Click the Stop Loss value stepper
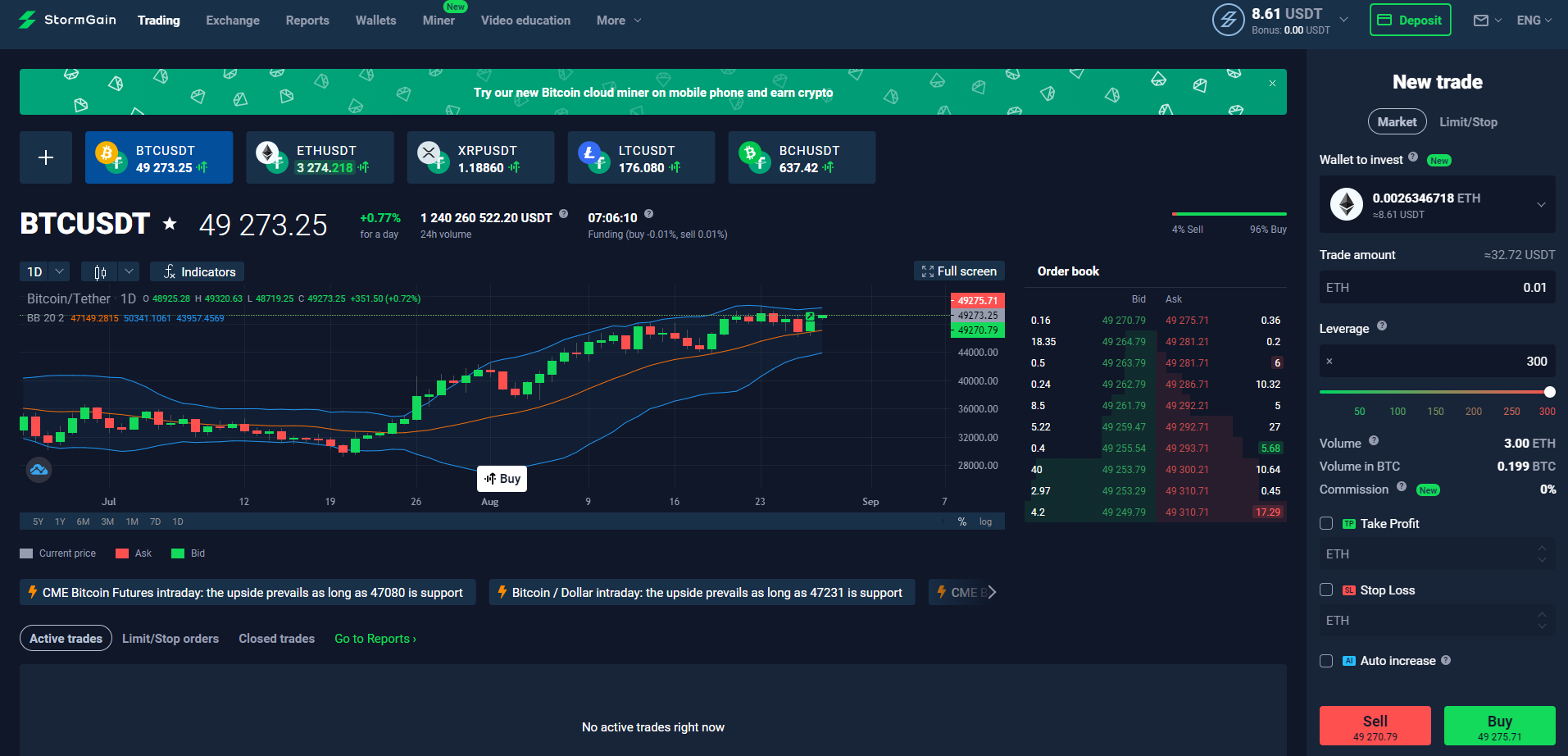 (1542, 621)
